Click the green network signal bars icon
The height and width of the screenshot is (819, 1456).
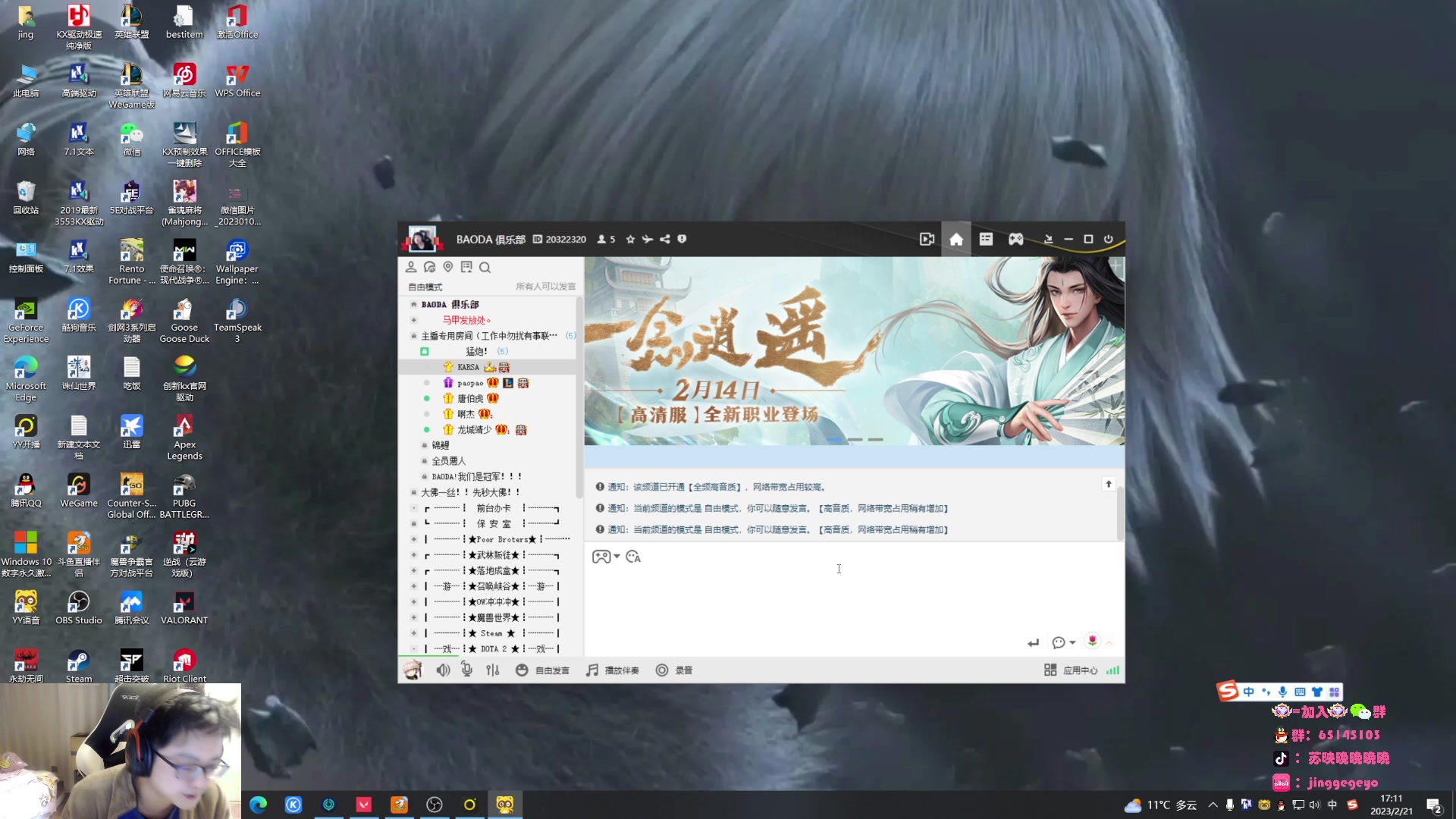point(1112,670)
